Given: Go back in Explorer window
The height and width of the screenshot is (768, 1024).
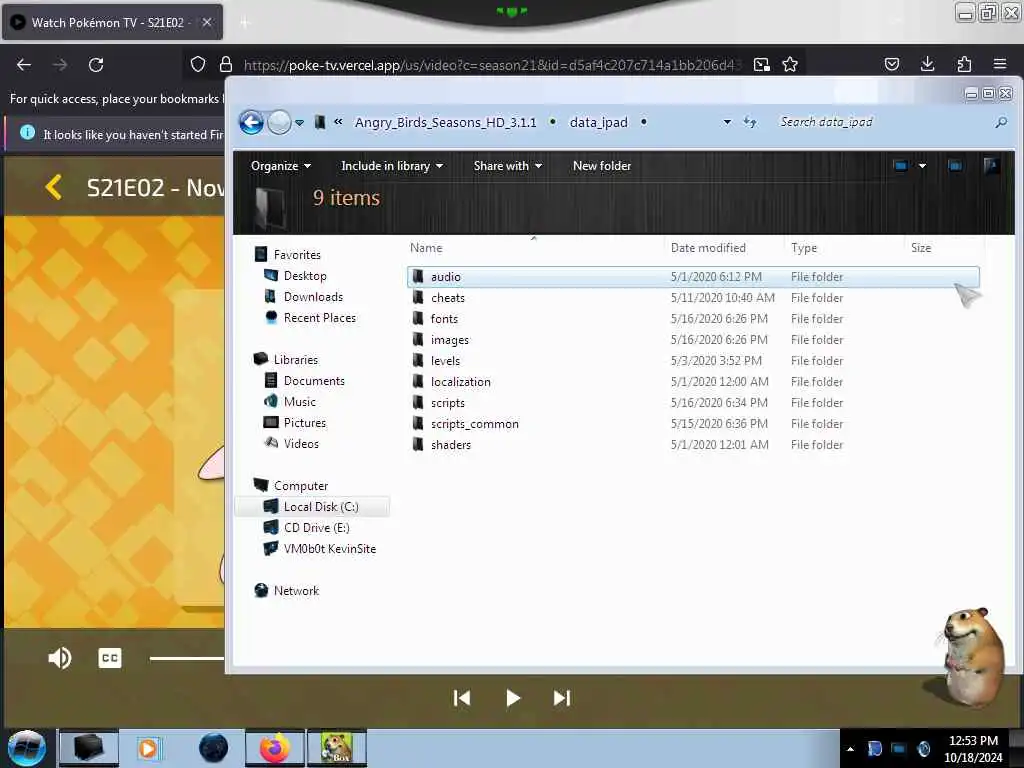Looking at the screenshot, I should (x=251, y=122).
